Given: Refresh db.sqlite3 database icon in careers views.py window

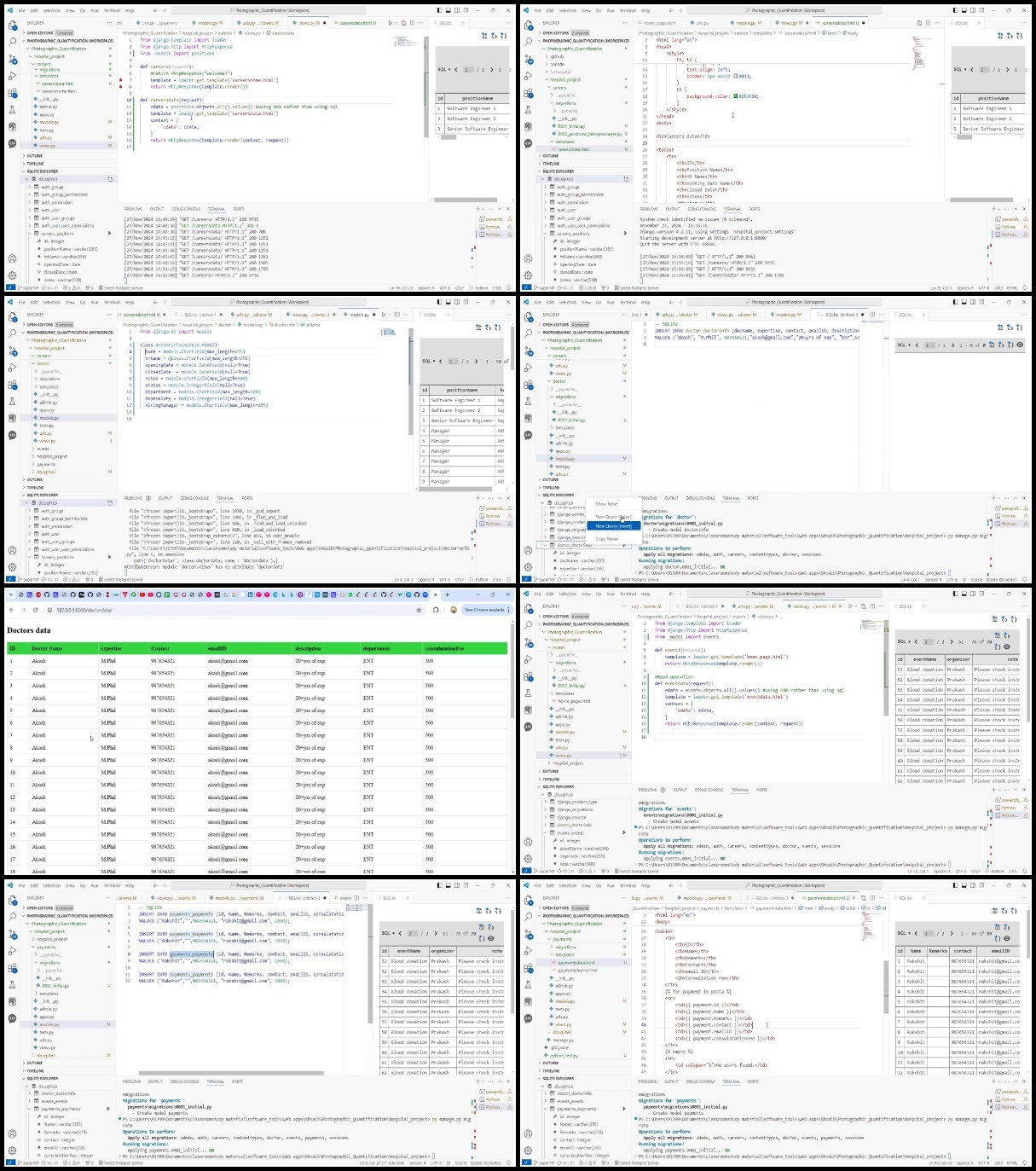Looking at the screenshot, I should (109, 179).
